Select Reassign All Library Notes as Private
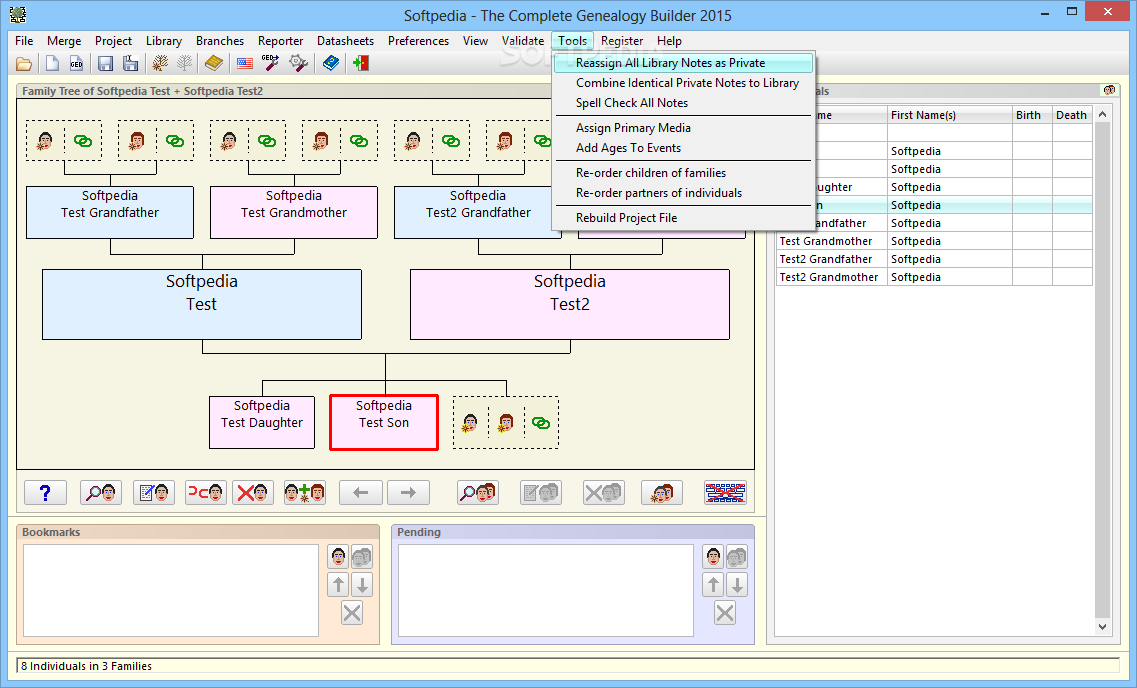 tap(683, 63)
